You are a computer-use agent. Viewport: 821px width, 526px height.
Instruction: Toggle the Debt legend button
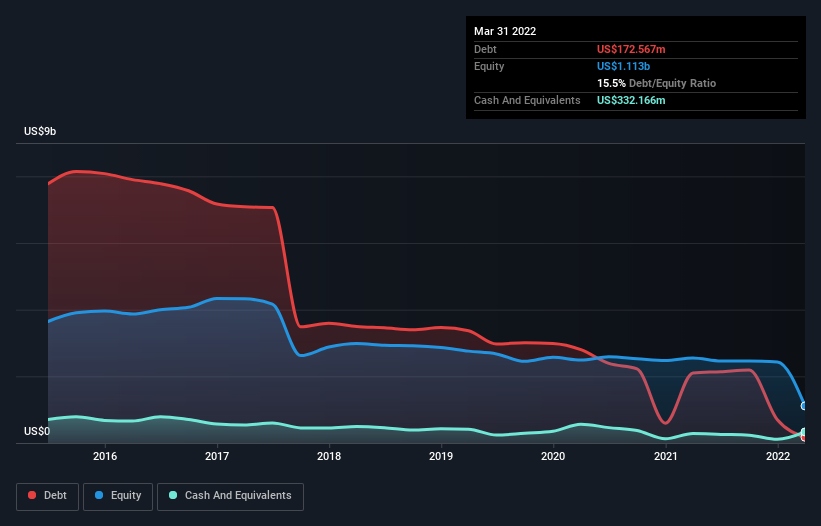tap(47, 496)
